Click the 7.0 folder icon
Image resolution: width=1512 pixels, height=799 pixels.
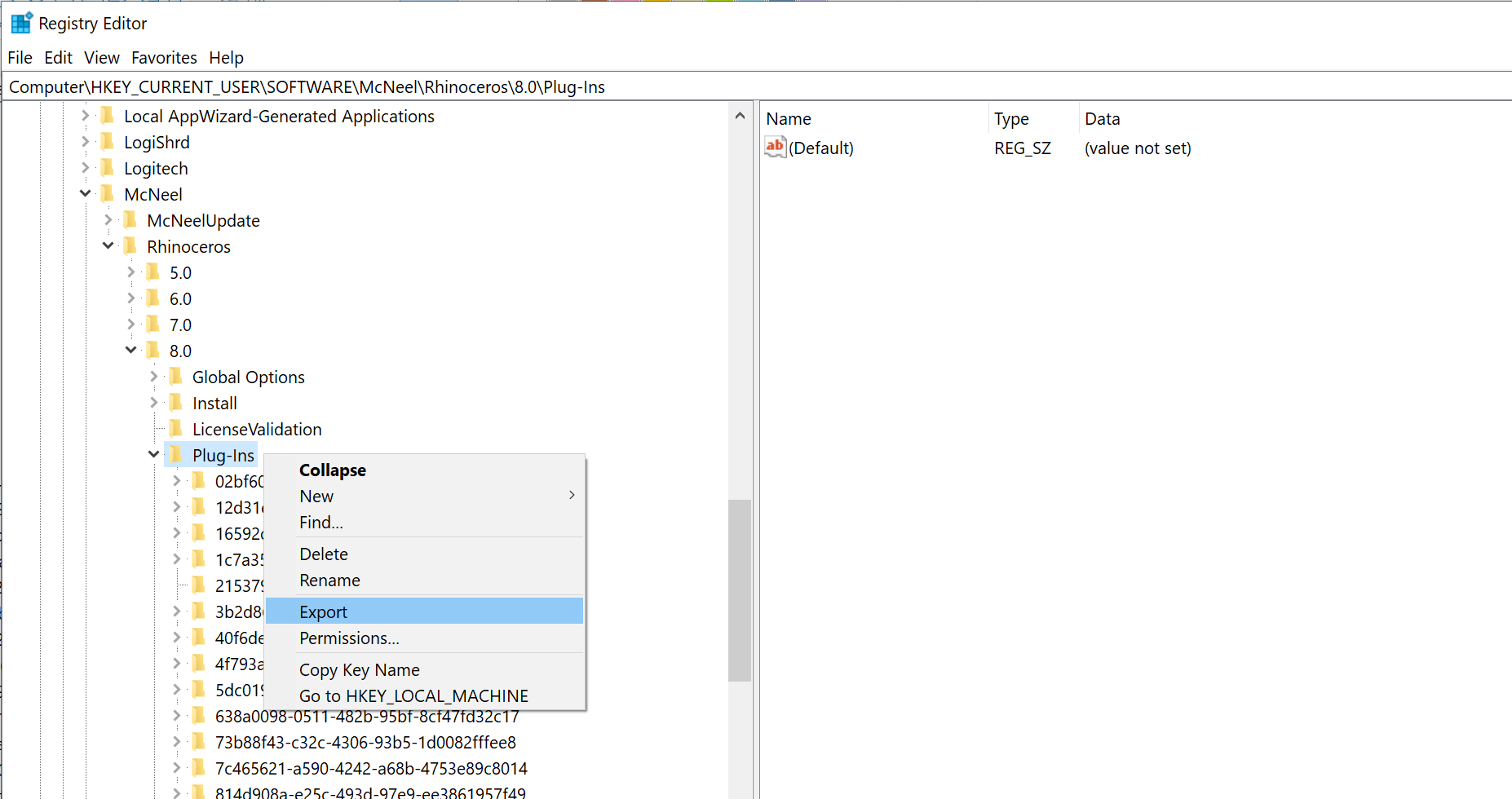(x=153, y=324)
